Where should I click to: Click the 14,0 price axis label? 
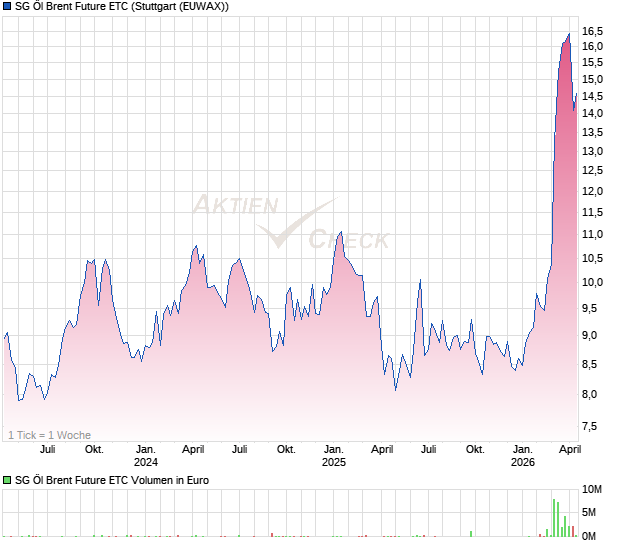(592, 113)
